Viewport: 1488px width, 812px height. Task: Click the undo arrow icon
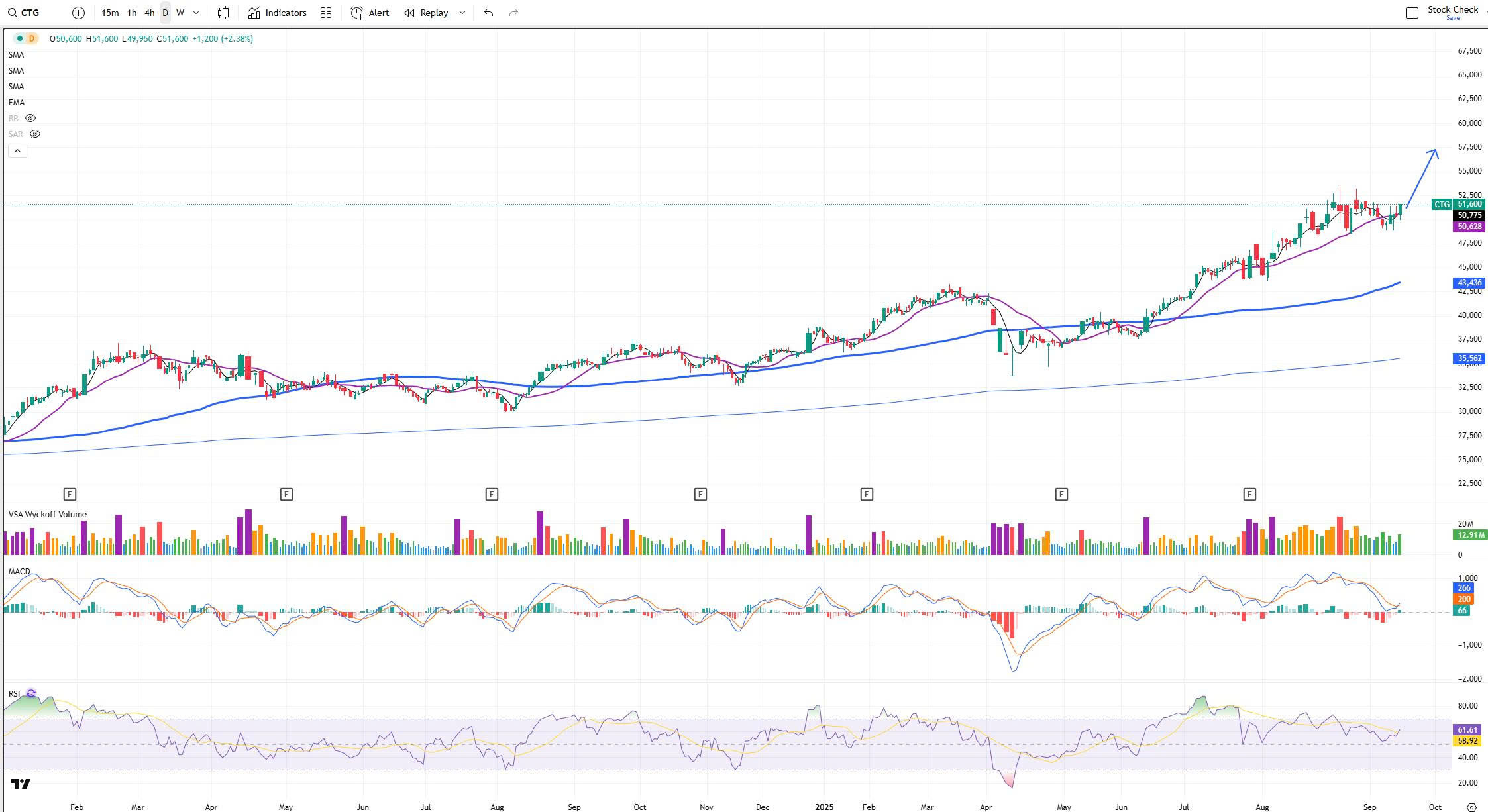click(488, 13)
